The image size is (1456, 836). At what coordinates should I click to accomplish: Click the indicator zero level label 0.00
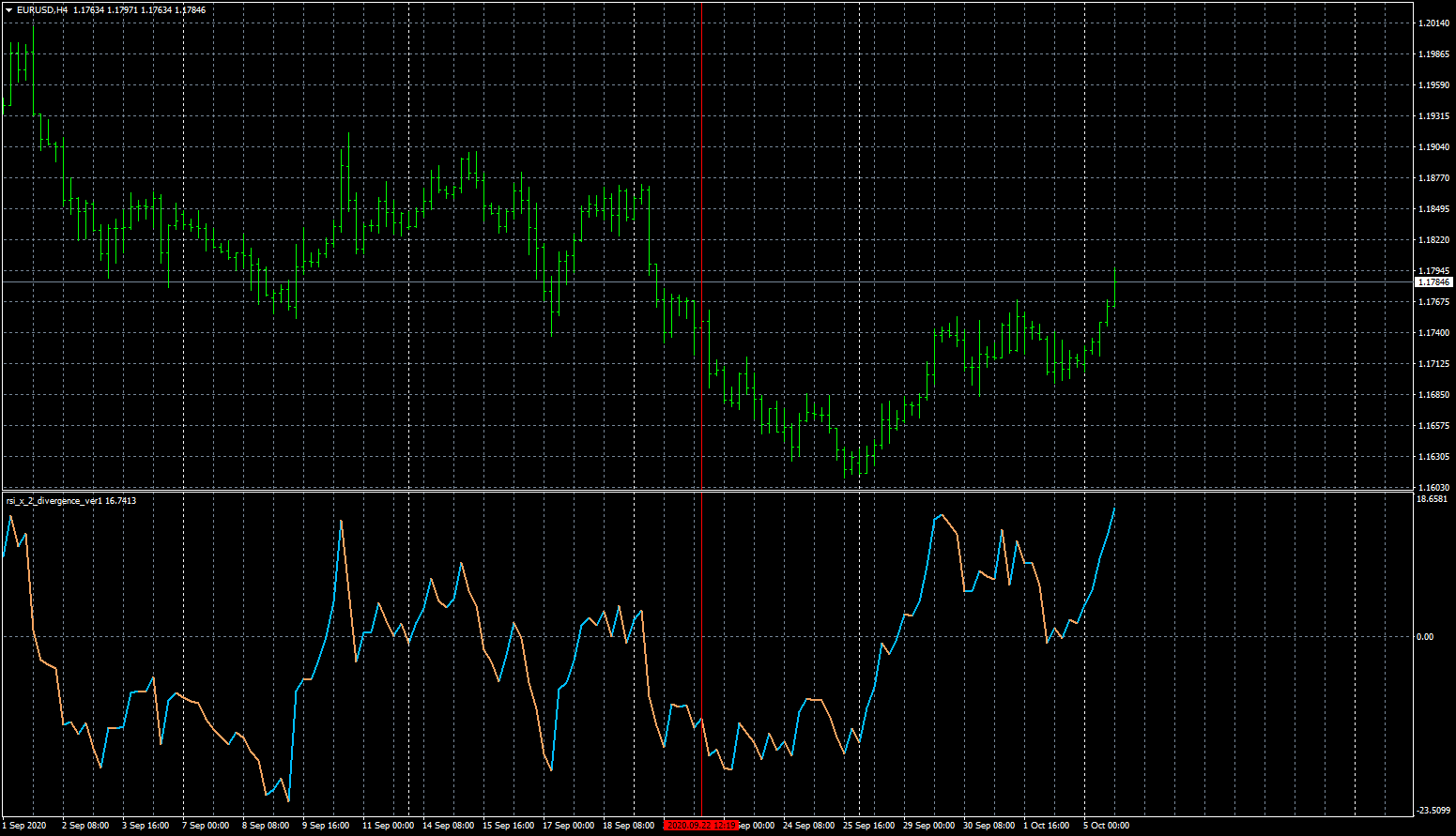(x=1425, y=637)
